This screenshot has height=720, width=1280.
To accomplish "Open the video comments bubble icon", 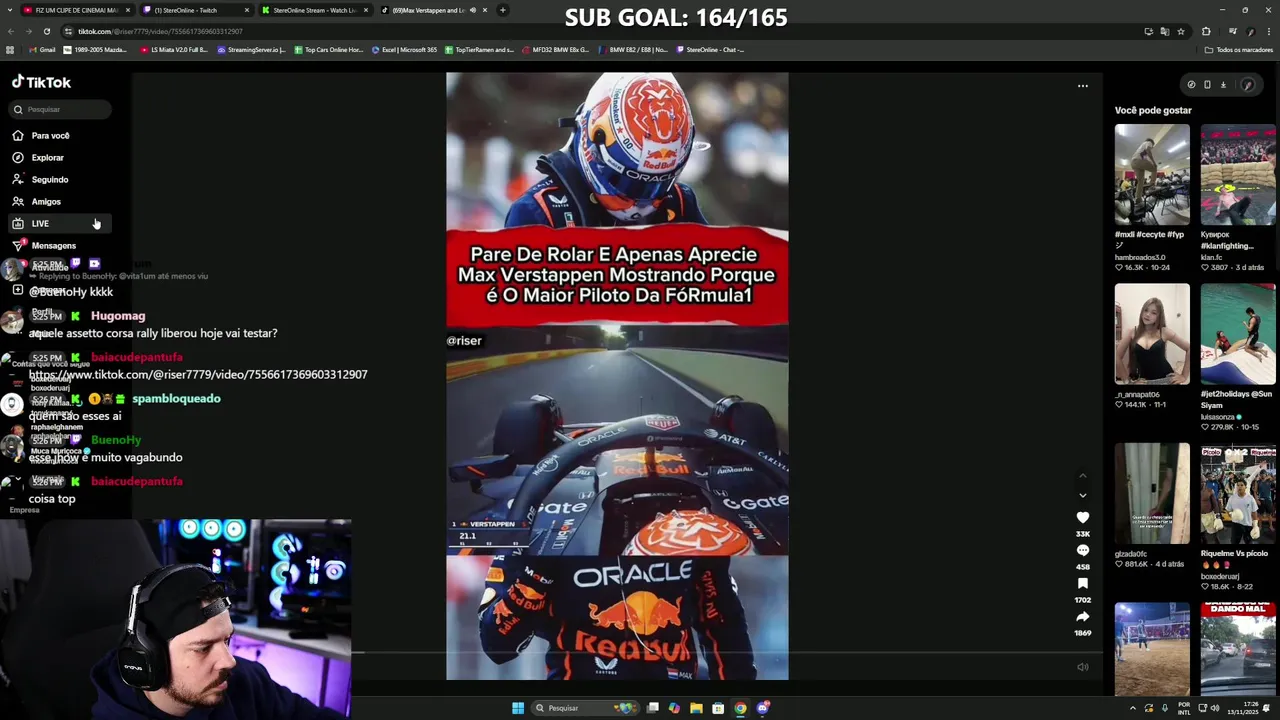I will (x=1082, y=550).
